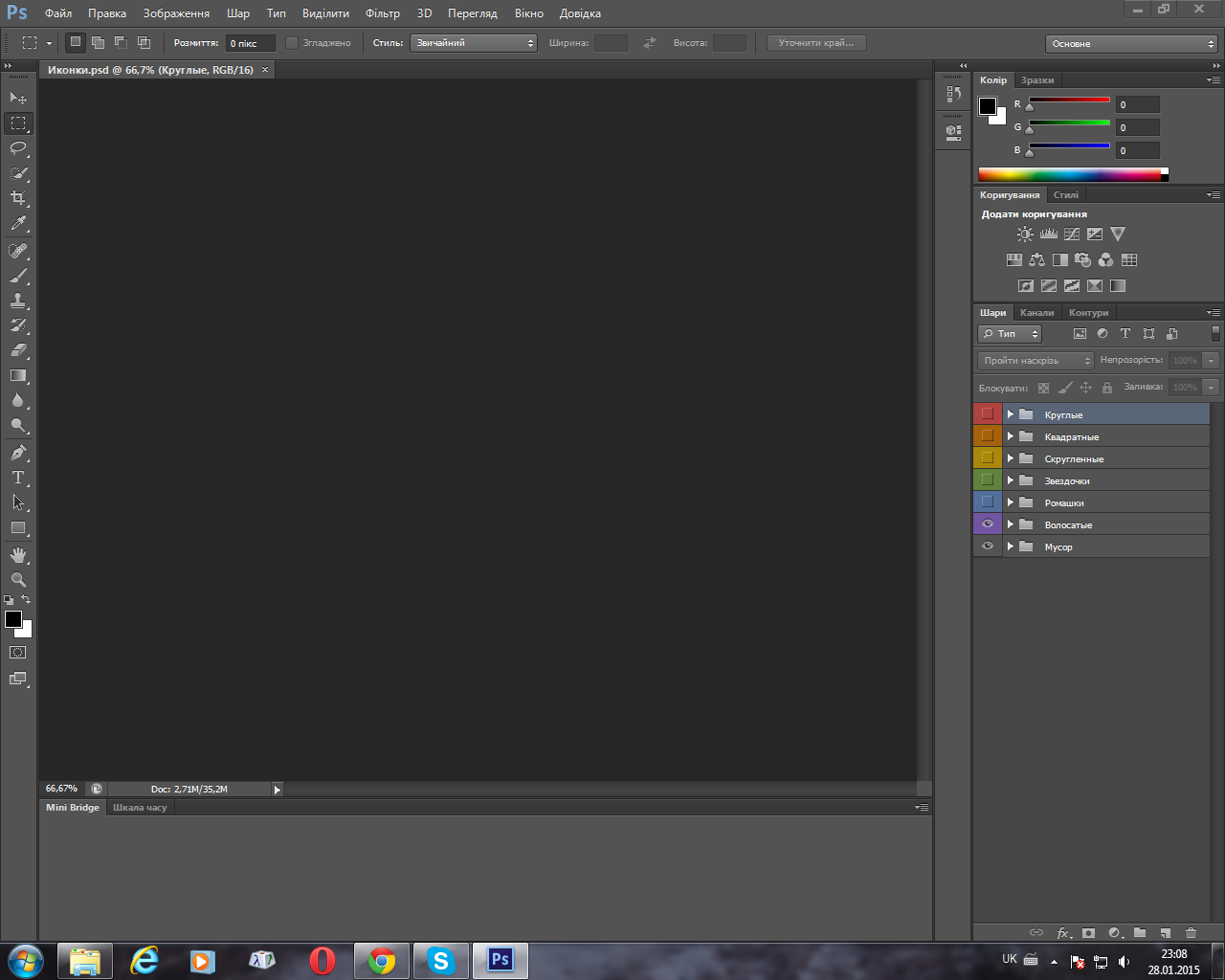Open the Основне workspace dropdown
This screenshot has height=980, width=1225.
click(1130, 44)
